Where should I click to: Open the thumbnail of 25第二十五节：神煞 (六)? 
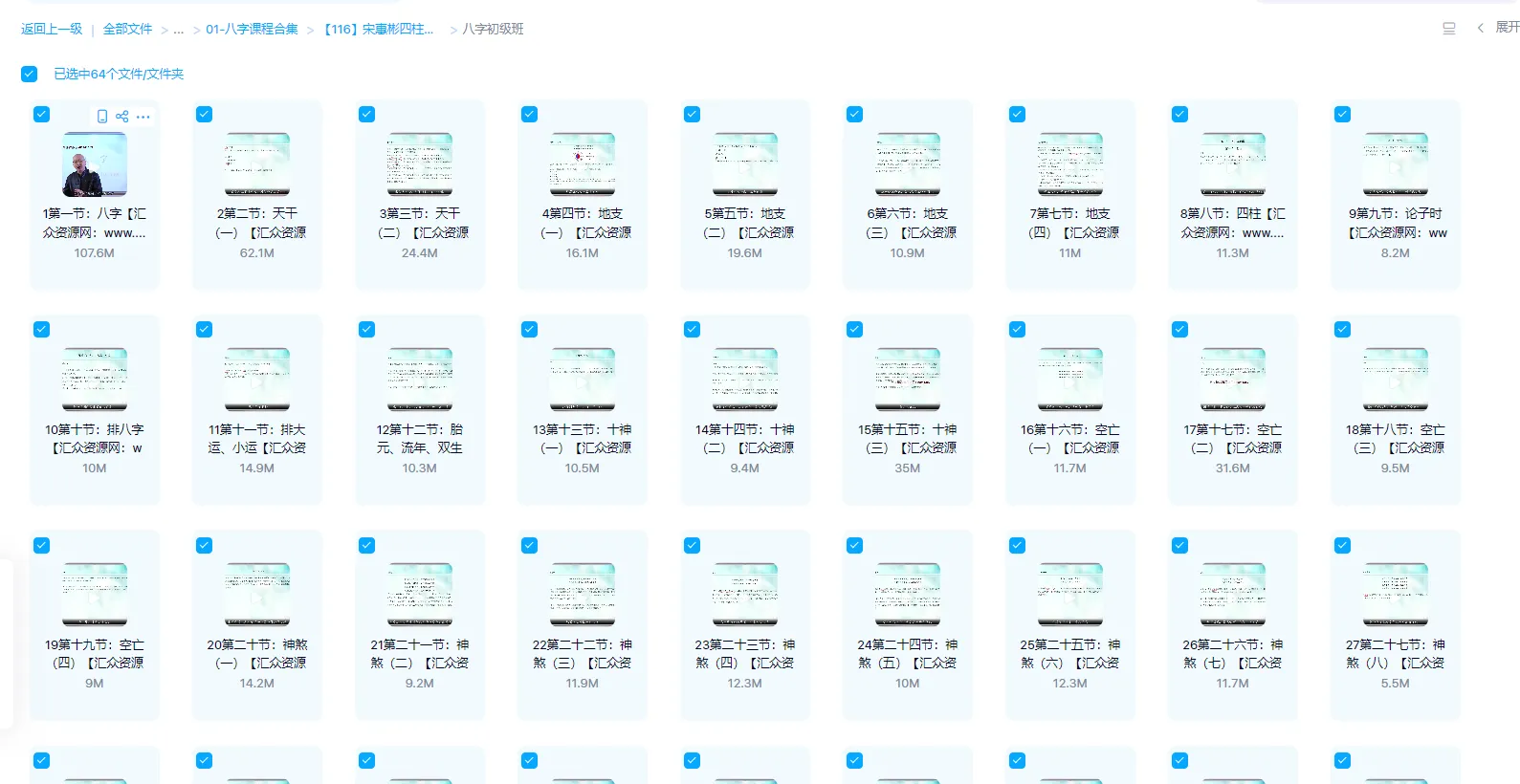[x=1070, y=595]
